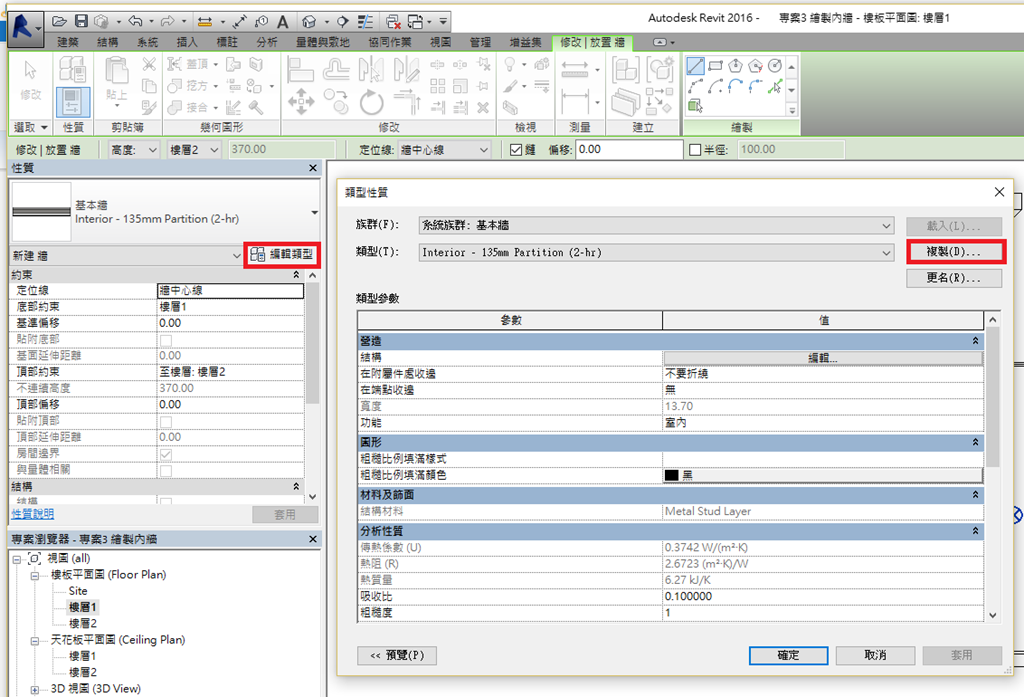Toggle the Thin Lines icon
This screenshot has width=1024, height=697.
coord(365,22)
